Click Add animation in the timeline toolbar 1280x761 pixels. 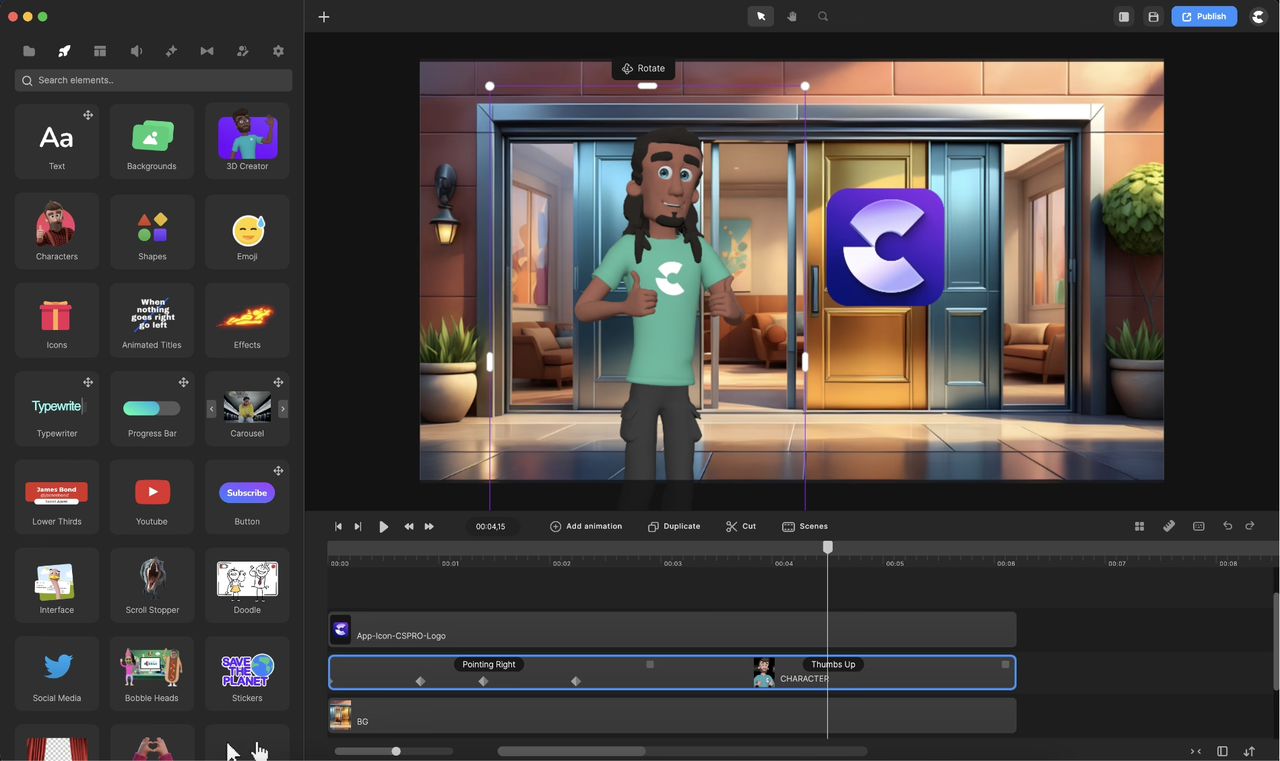[586, 525]
